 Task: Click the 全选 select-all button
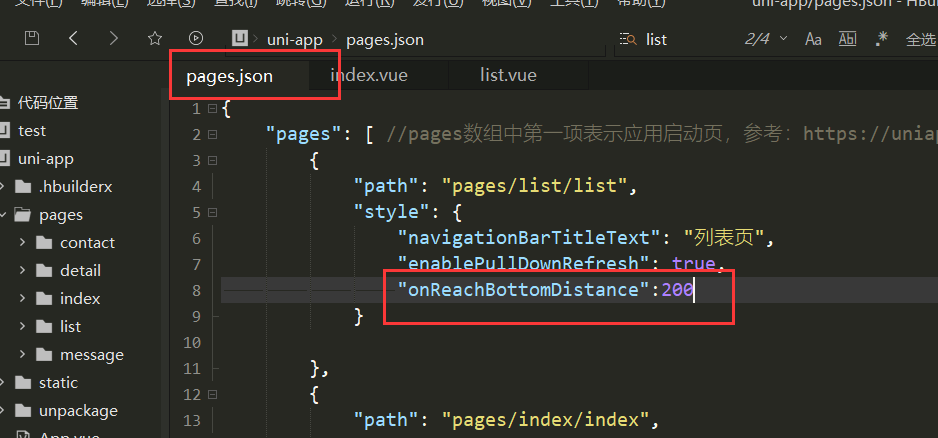coord(921,40)
